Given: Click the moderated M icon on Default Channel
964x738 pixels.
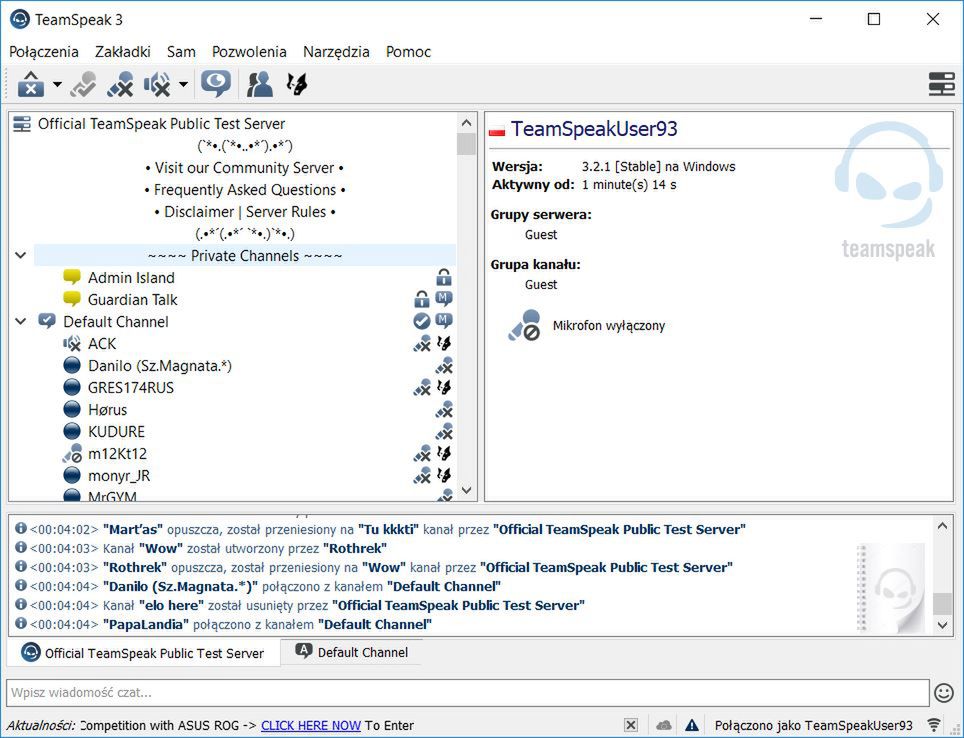Looking at the screenshot, I should (x=444, y=321).
